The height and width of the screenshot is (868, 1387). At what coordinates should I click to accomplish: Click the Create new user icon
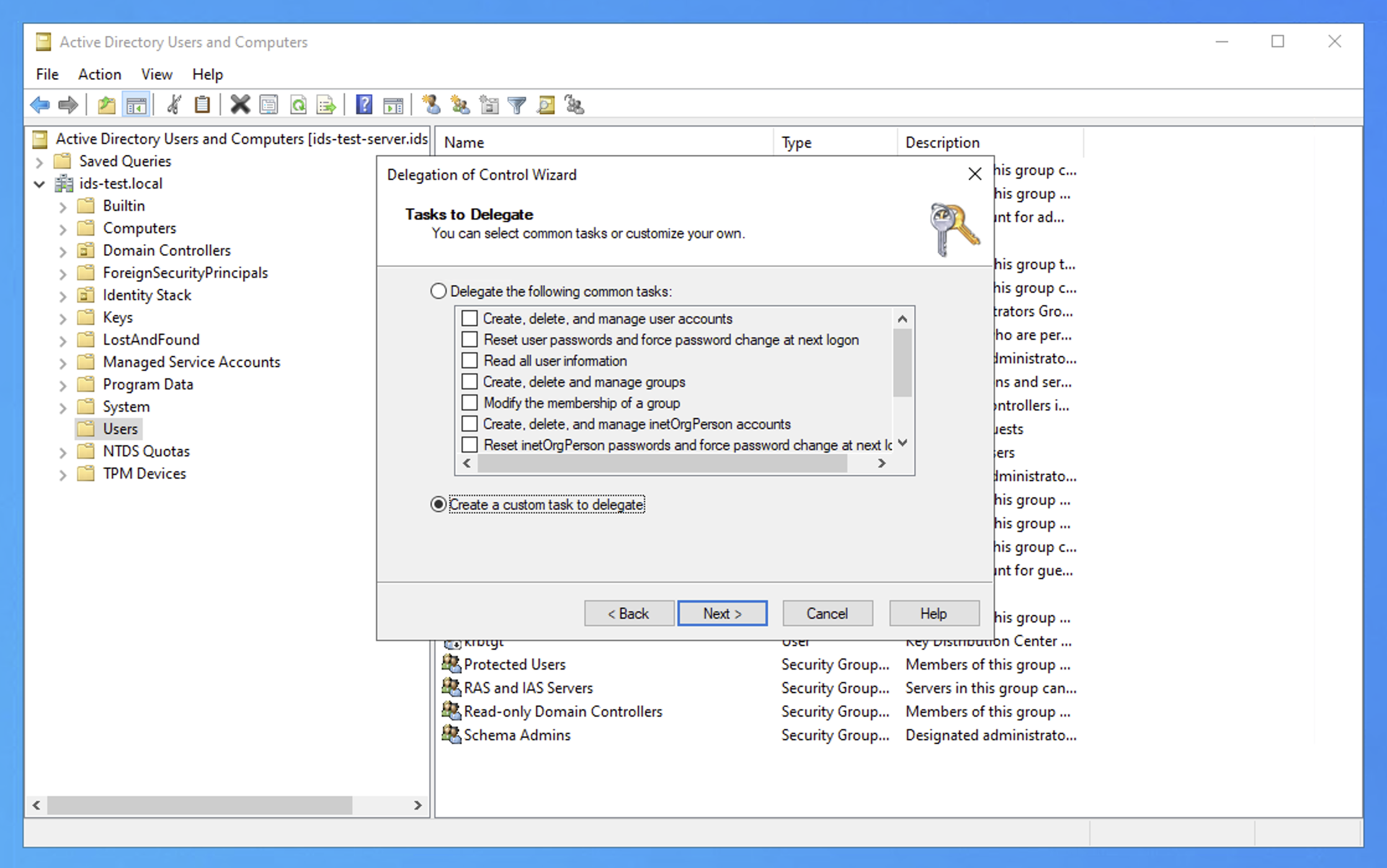click(431, 105)
